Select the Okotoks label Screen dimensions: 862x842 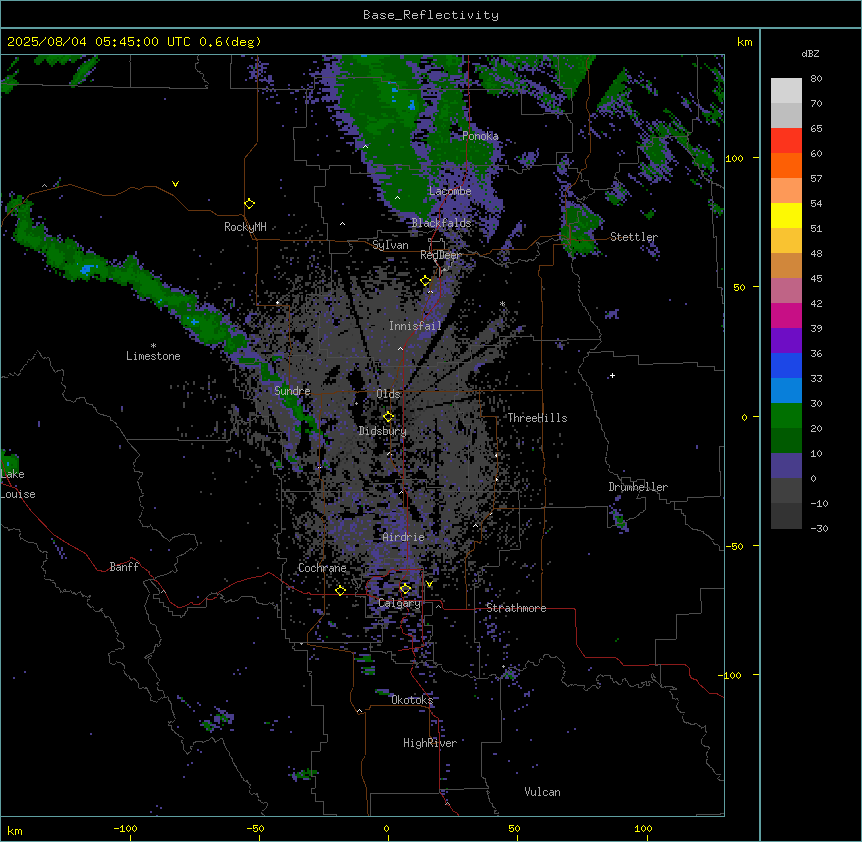[x=412, y=700]
